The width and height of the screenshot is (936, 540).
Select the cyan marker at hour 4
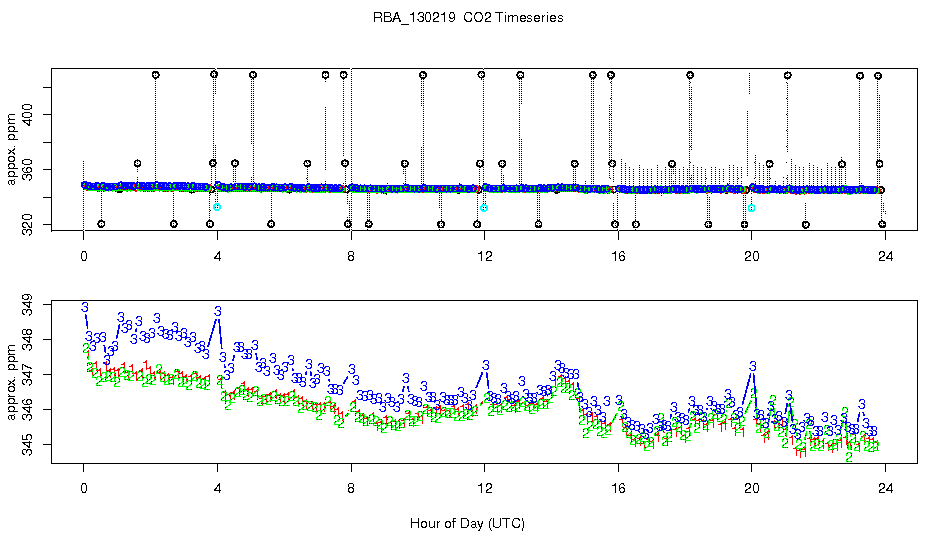click(217, 207)
